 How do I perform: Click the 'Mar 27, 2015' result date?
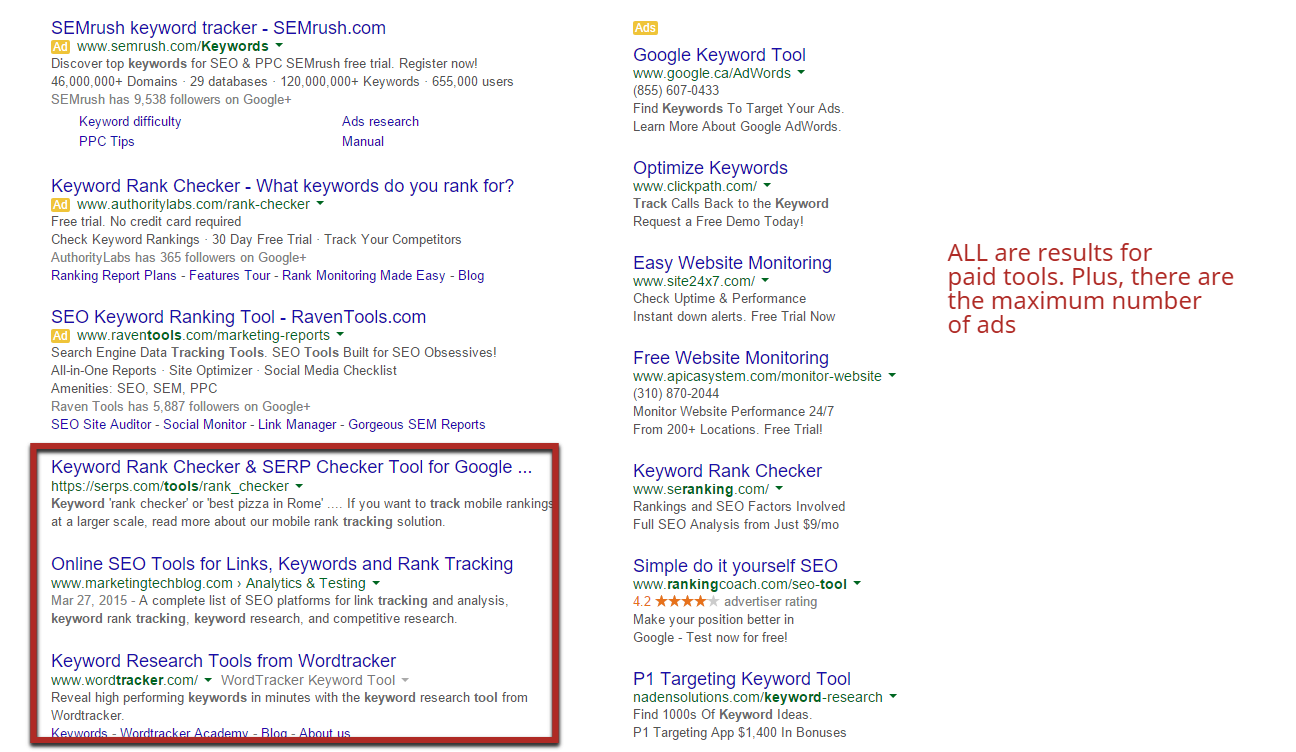[x=90, y=601]
